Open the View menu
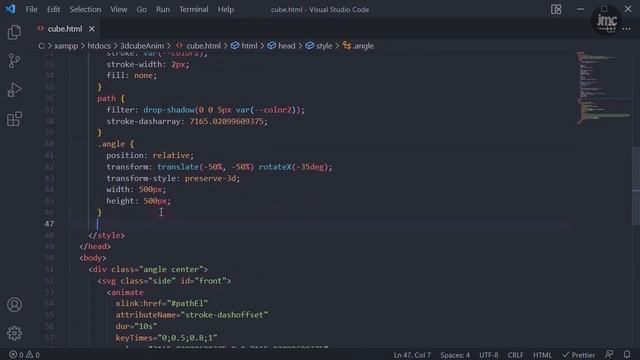Viewport: 640px width, 360px height. click(118, 9)
